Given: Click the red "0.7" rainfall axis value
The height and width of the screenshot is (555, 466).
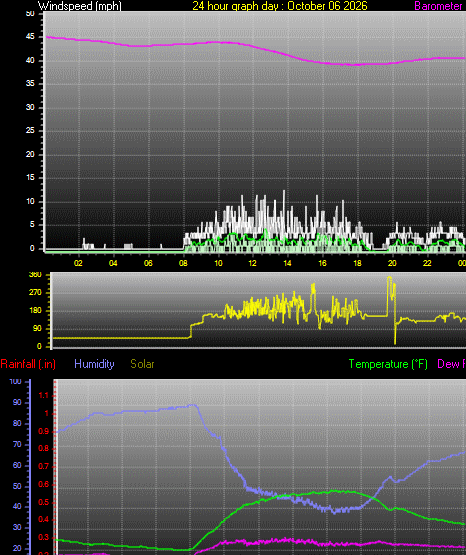Looking at the screenshot, I should click(x=43, y=467).
